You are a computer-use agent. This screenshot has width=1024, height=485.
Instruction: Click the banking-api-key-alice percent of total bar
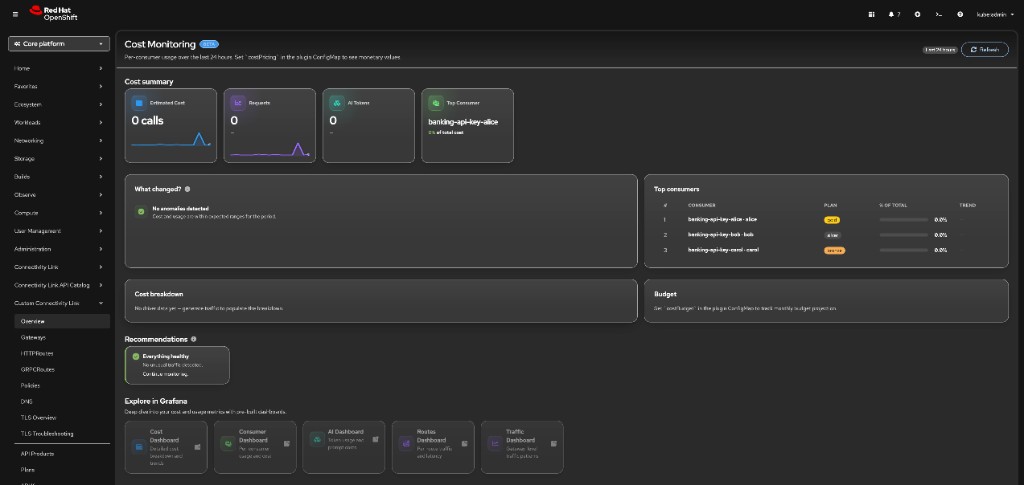(904, 219)
